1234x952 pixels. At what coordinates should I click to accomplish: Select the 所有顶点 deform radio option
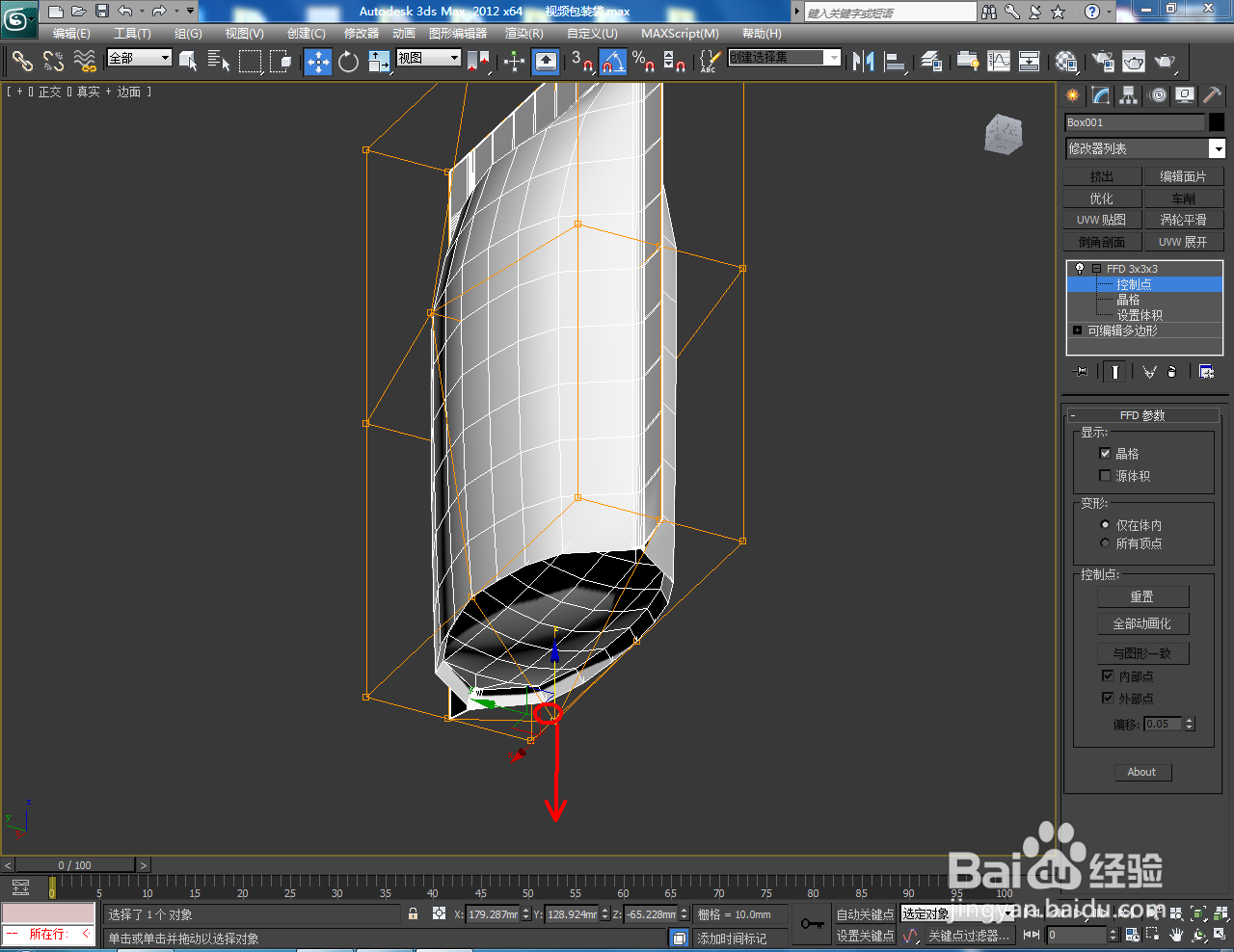[1105, 543]
